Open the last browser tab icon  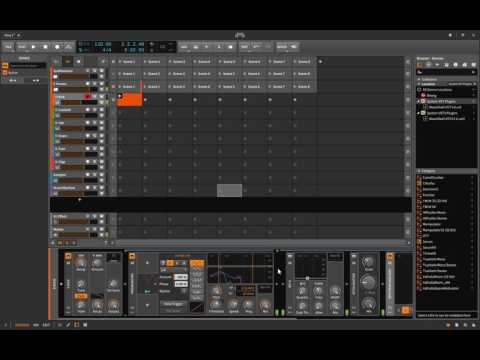coord(473,65)
